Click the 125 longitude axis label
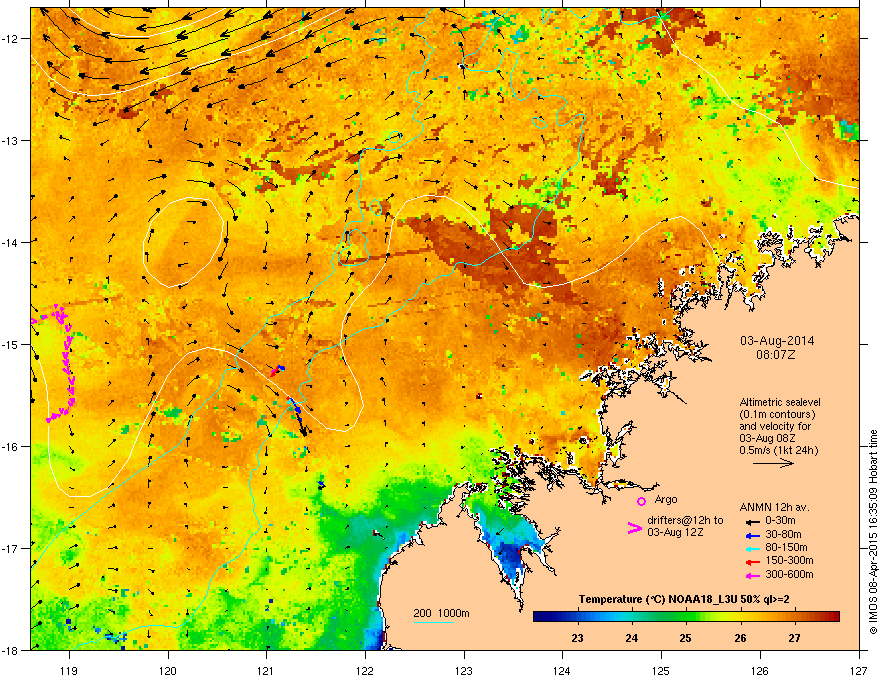 pos(661,670)
